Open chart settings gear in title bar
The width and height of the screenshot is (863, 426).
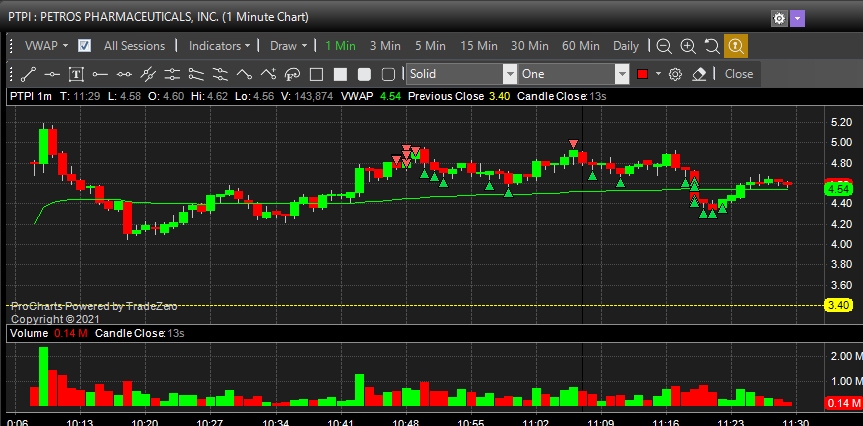(779, 18)
